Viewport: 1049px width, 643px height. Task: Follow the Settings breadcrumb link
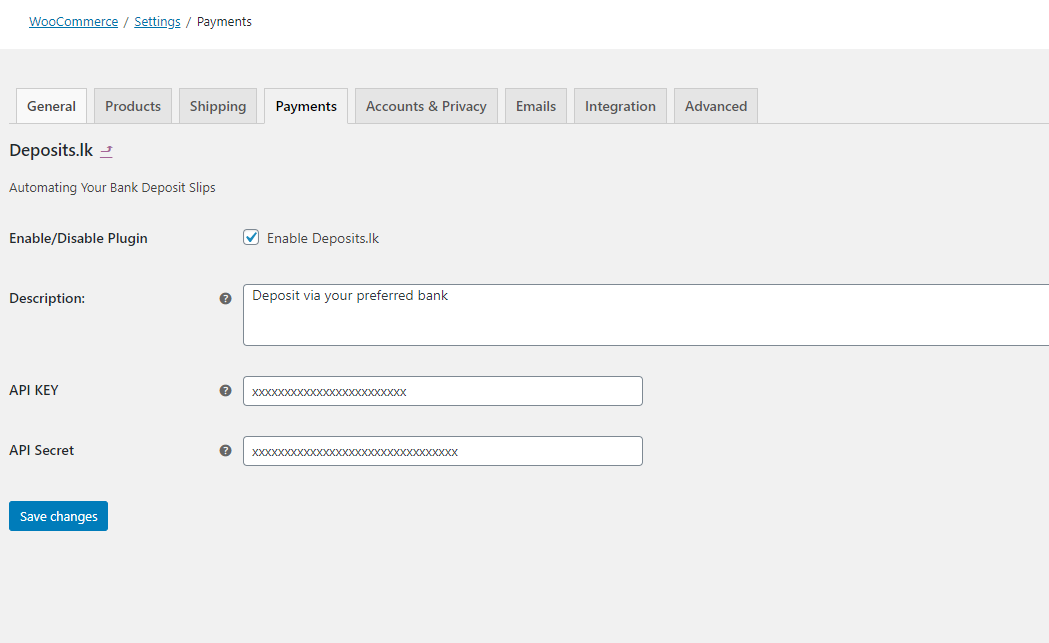pyautogui.click(x=157, y=21)
